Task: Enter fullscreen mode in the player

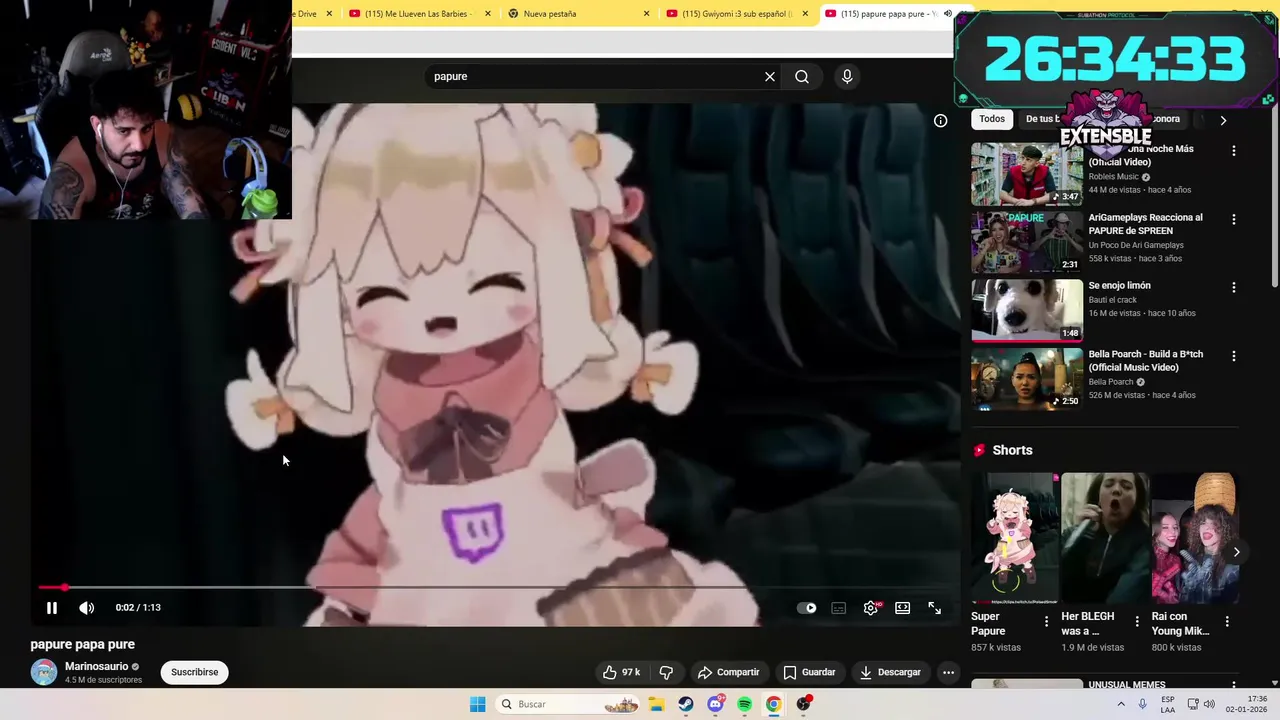Action: [x=935, y=608]
